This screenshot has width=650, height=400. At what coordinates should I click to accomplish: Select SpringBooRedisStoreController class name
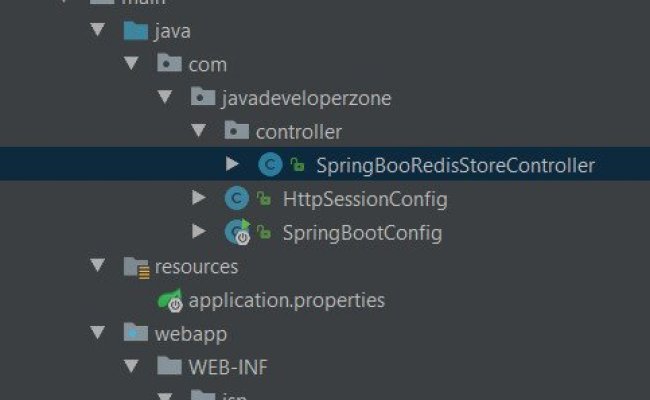tap(456, 166)
